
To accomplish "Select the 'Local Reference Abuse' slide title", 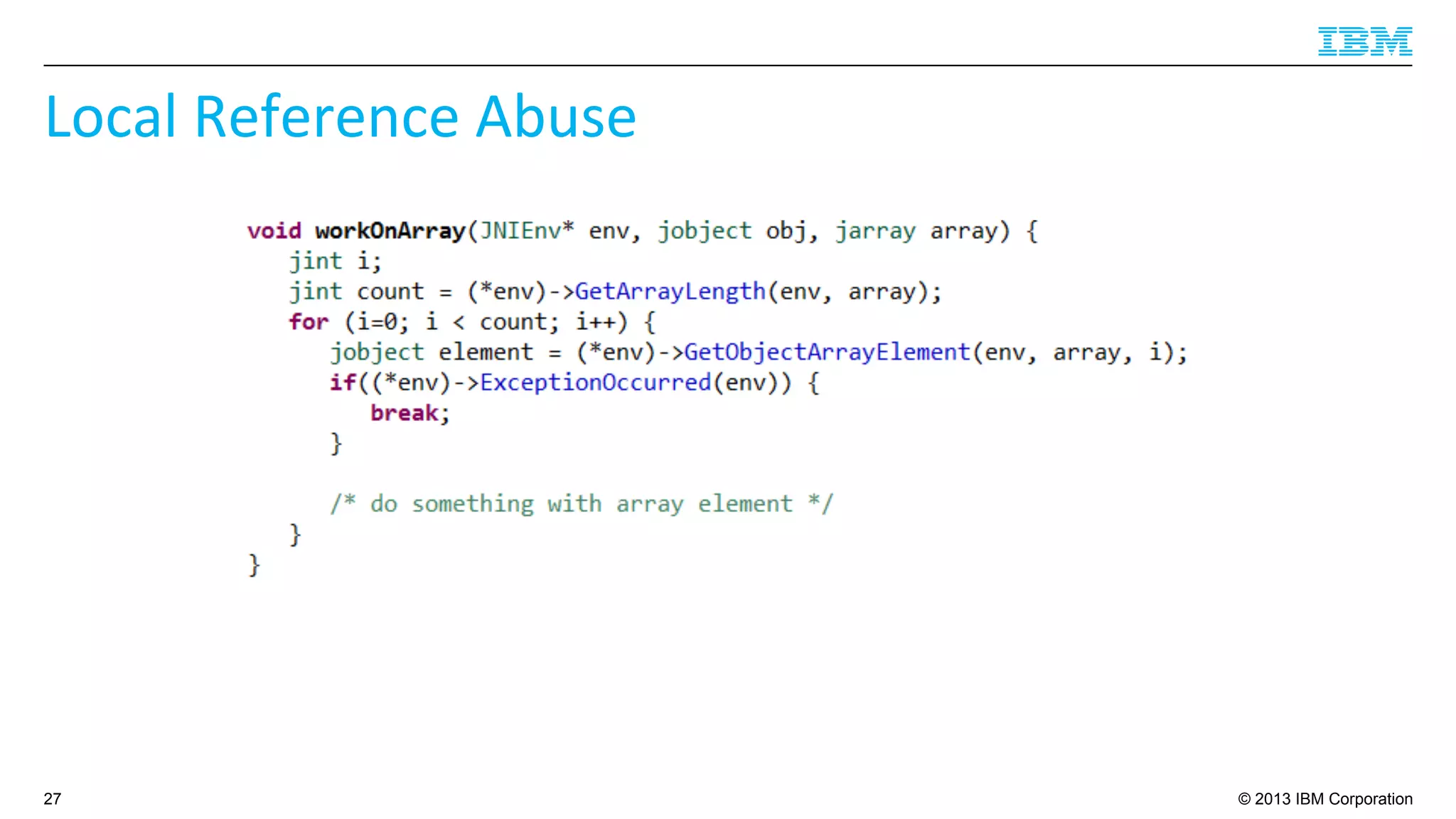I will (341, 117).
